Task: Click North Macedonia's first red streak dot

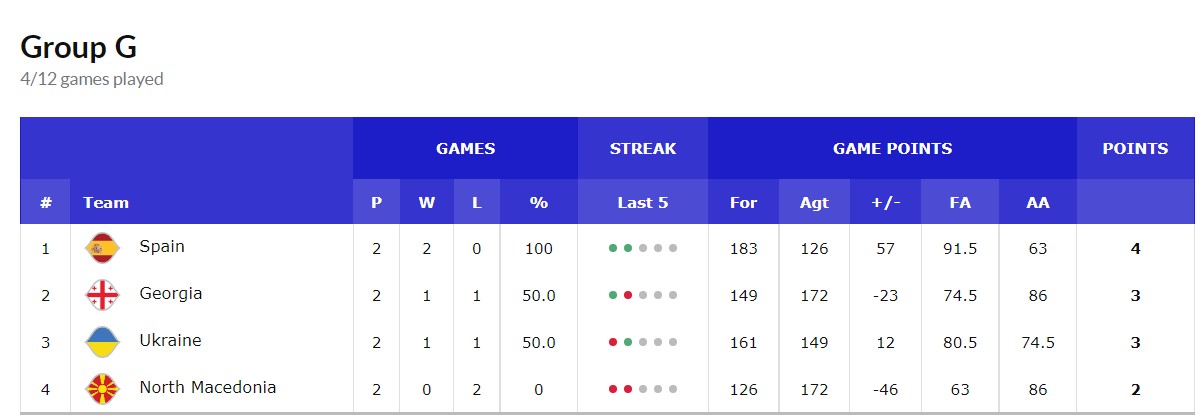Action: click(613, 389)
